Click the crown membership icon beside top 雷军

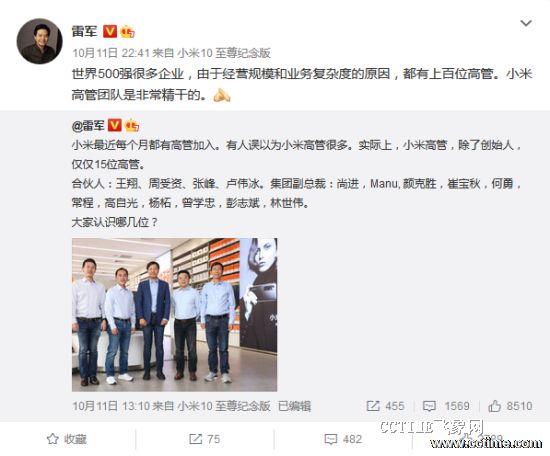pyautogui.click(x=127, y=32)
